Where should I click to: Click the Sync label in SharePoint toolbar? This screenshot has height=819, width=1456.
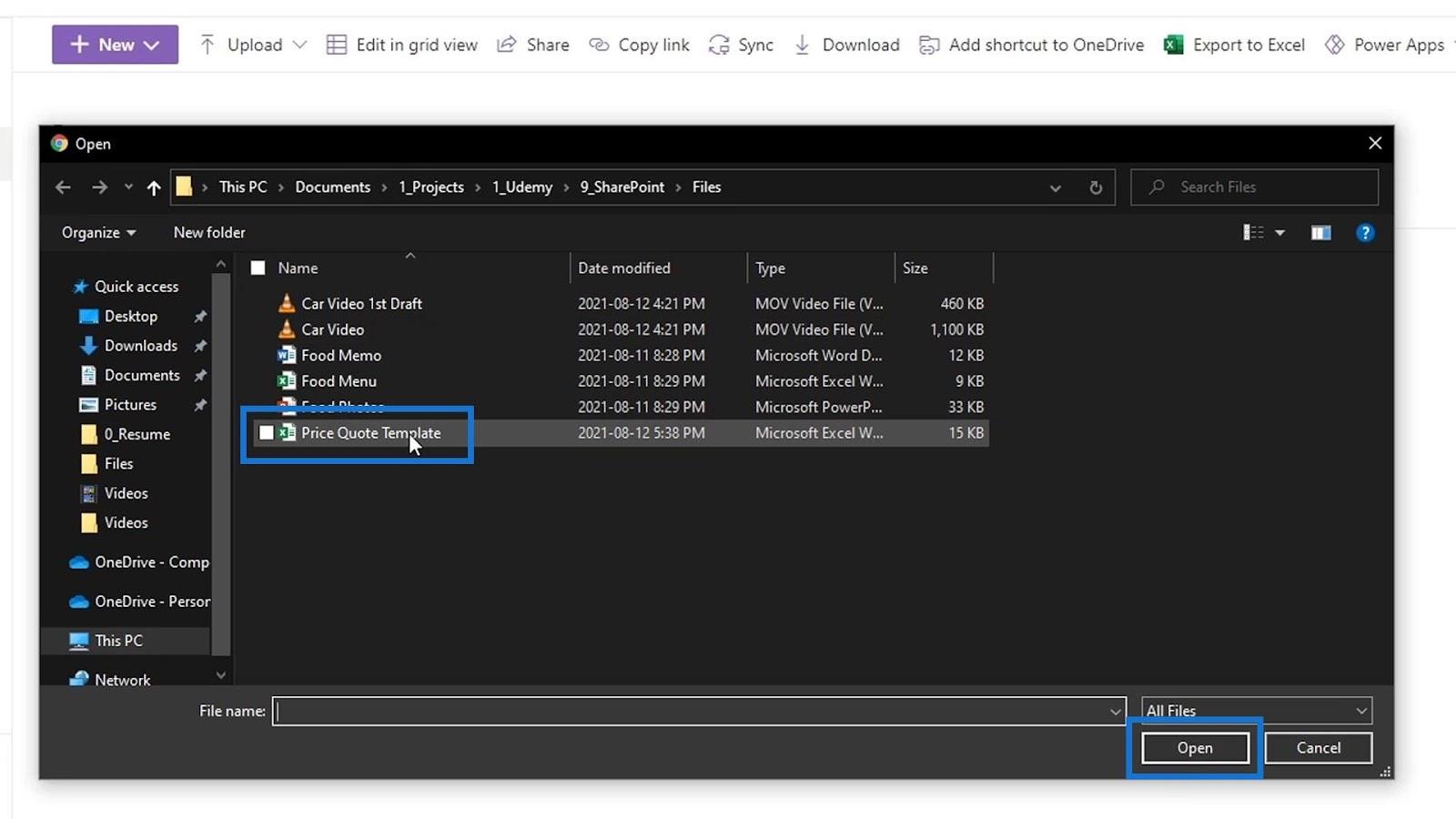pos(756,45)
